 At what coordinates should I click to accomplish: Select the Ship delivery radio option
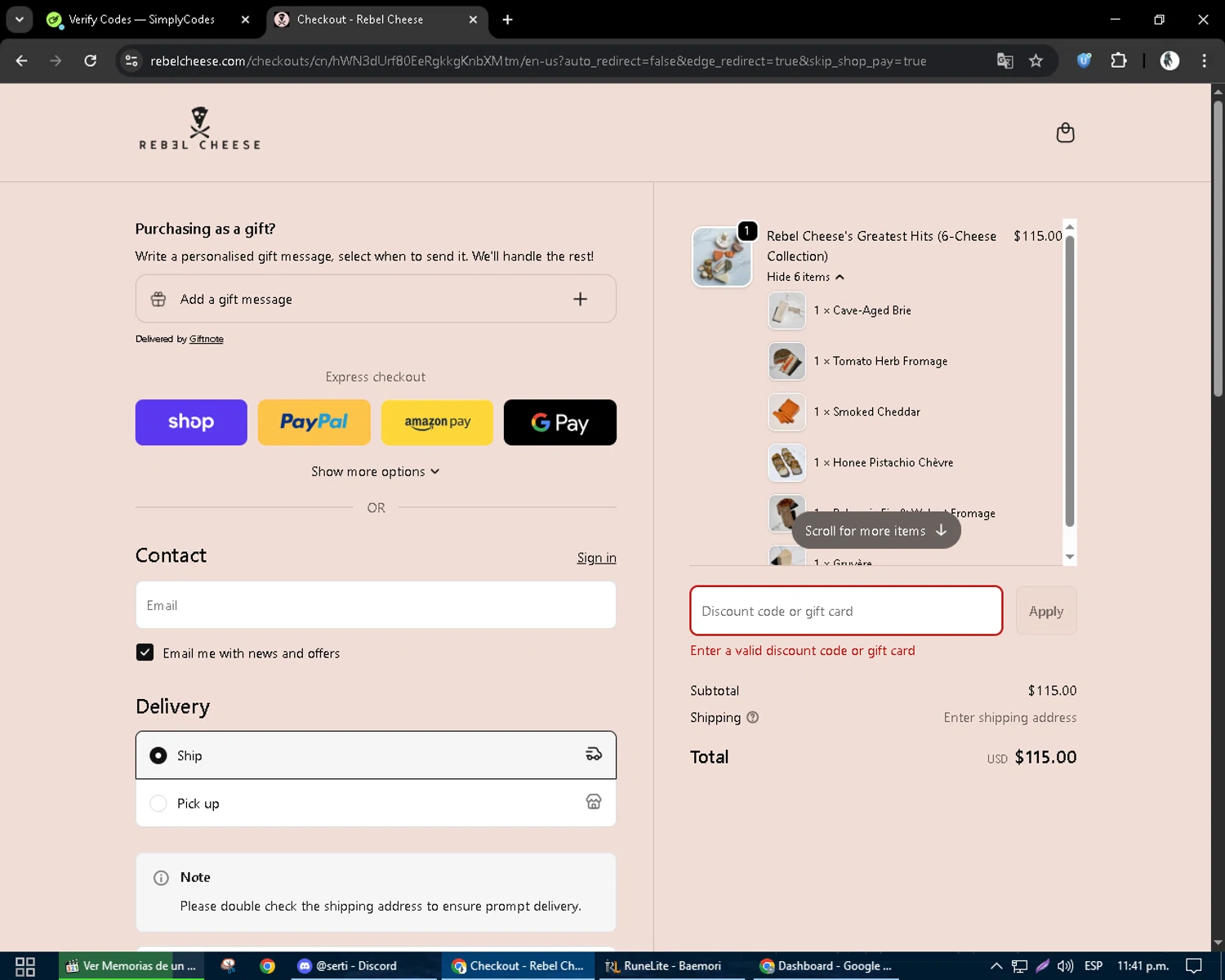[x=158, y=755]
